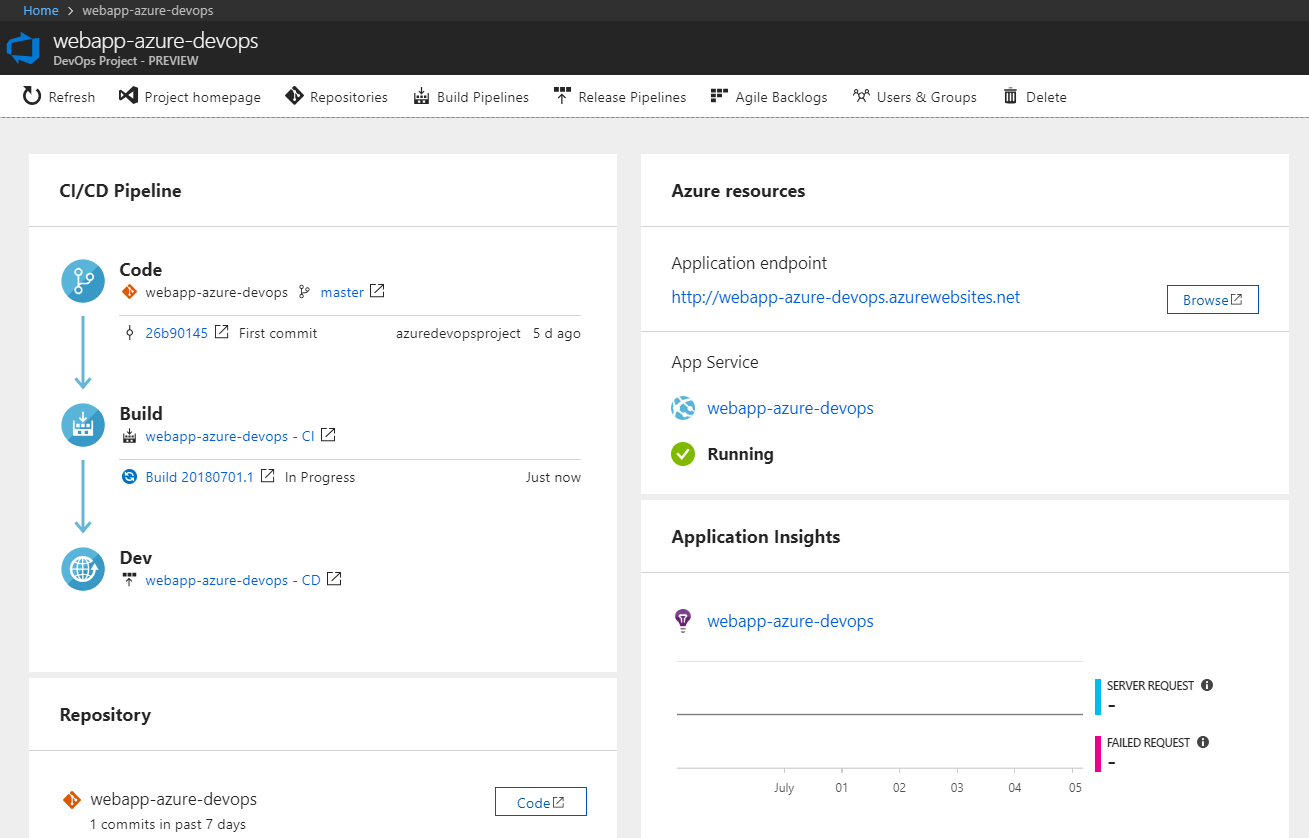The height and width of the screenshot is (838, 1309).
Task: Open the Application Insights webapp-azure-devops link
Action: [790, 621]
